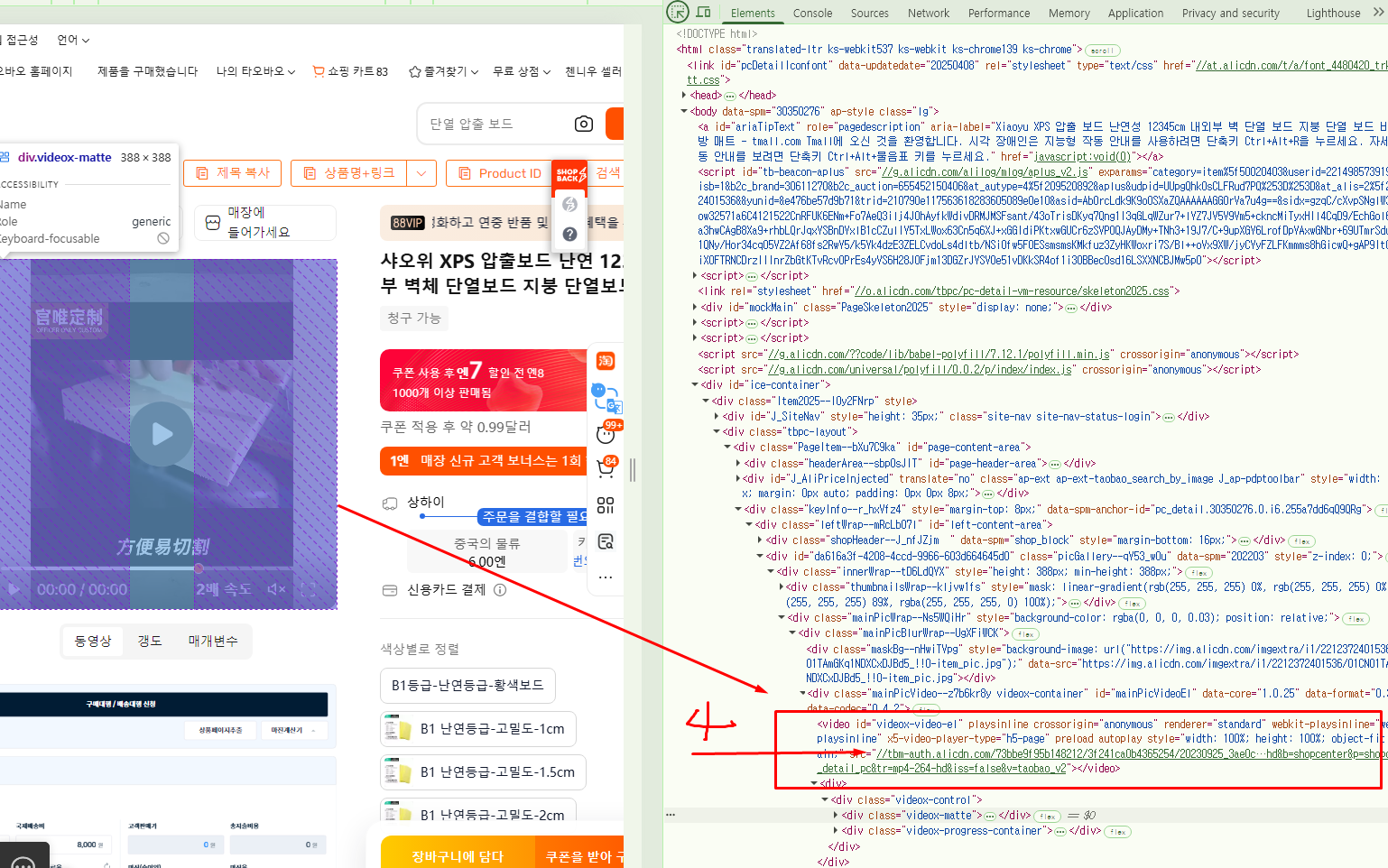This screenshot has width=1388, height=868.
Task: Expand the head node in the Elements tree
Action: pyautogui.click(x=683, y=96)
